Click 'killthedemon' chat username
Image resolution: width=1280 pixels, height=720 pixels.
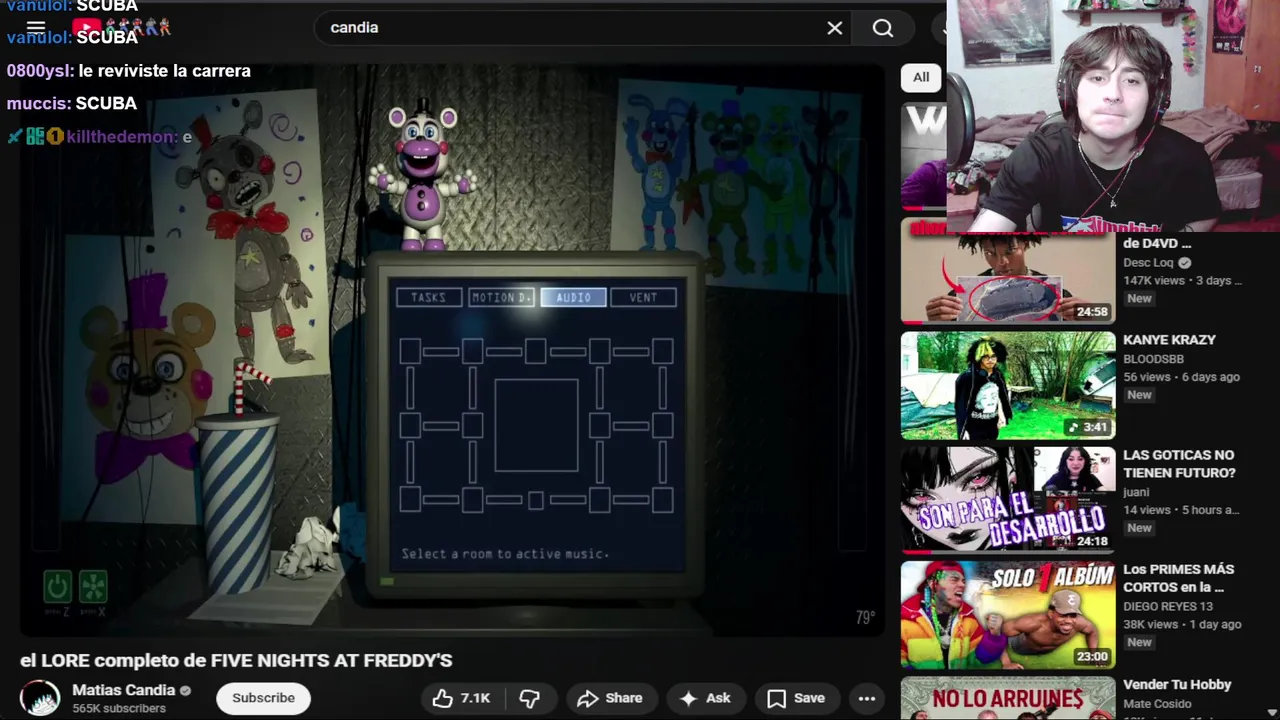pyautogui.click(x=121, y=137)
